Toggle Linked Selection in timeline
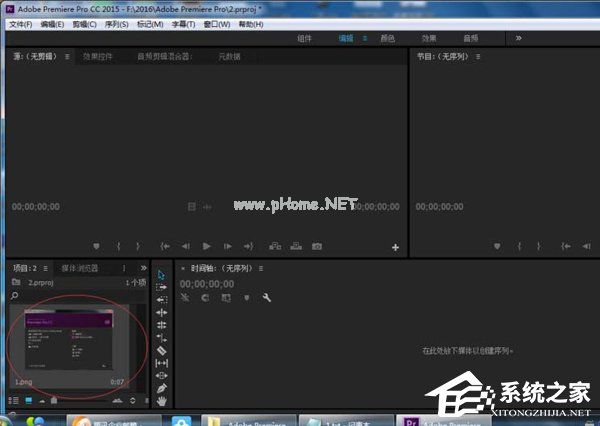This screenshot has width=600, height=426. (x=226, y=298)
